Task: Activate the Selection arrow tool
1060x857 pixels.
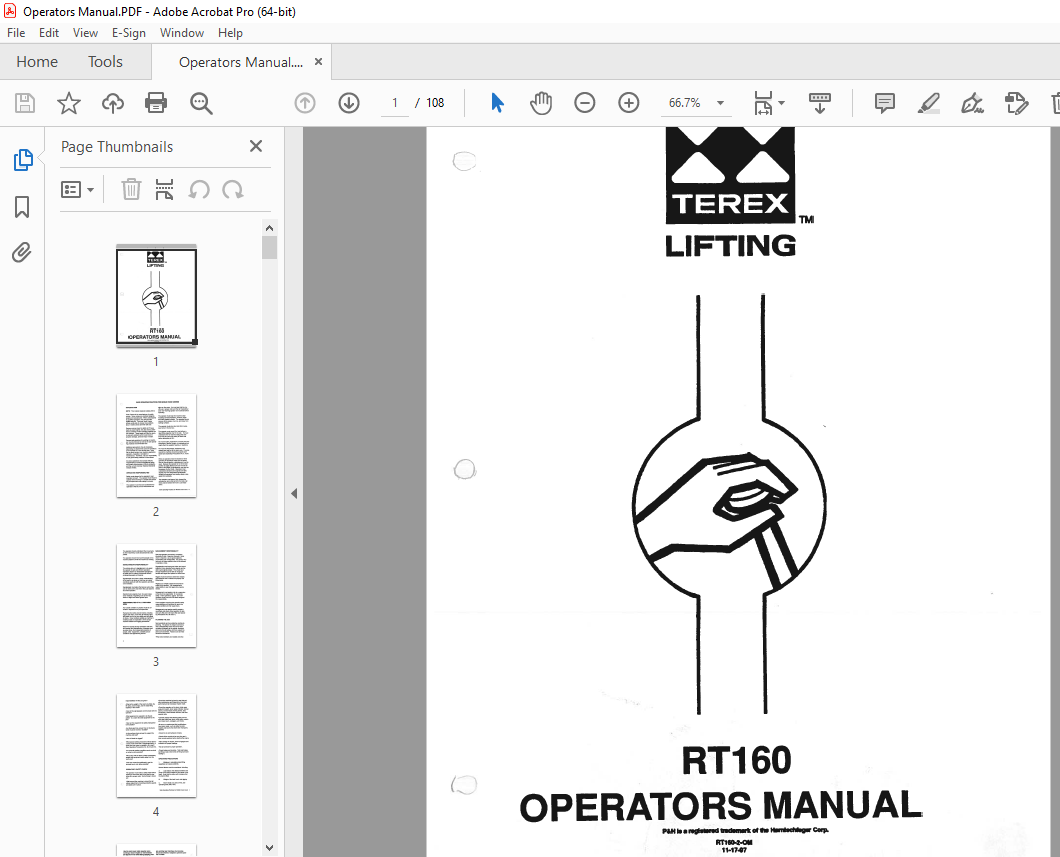Action: pyautogui.click(x=498, y=103)
